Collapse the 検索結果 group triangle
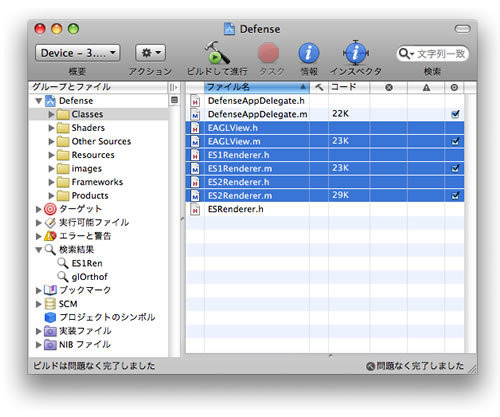 point(39,250)
